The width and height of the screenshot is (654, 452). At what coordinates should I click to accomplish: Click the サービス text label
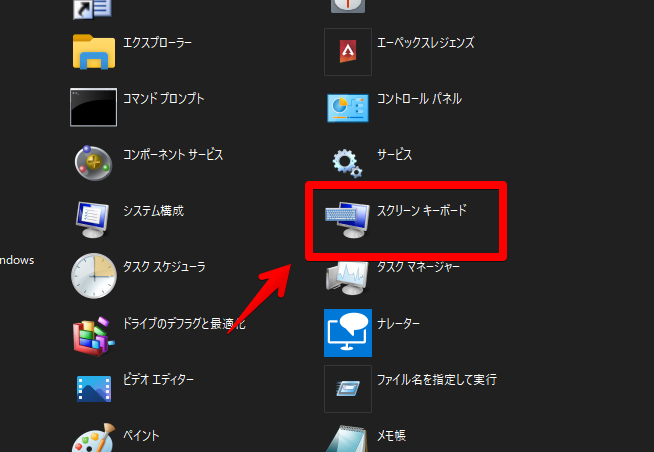pyautogui.click(x=395, y=155)
